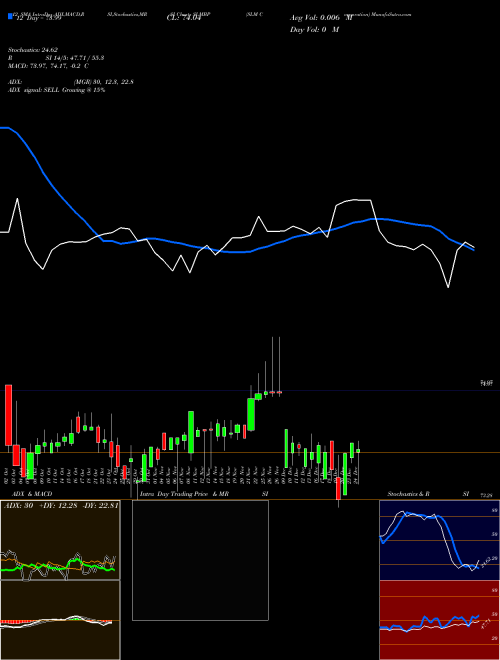This screenshot has width=500, height=660.
Task: Click the '74.07' price label on right axis
Action: coord(487,383)
